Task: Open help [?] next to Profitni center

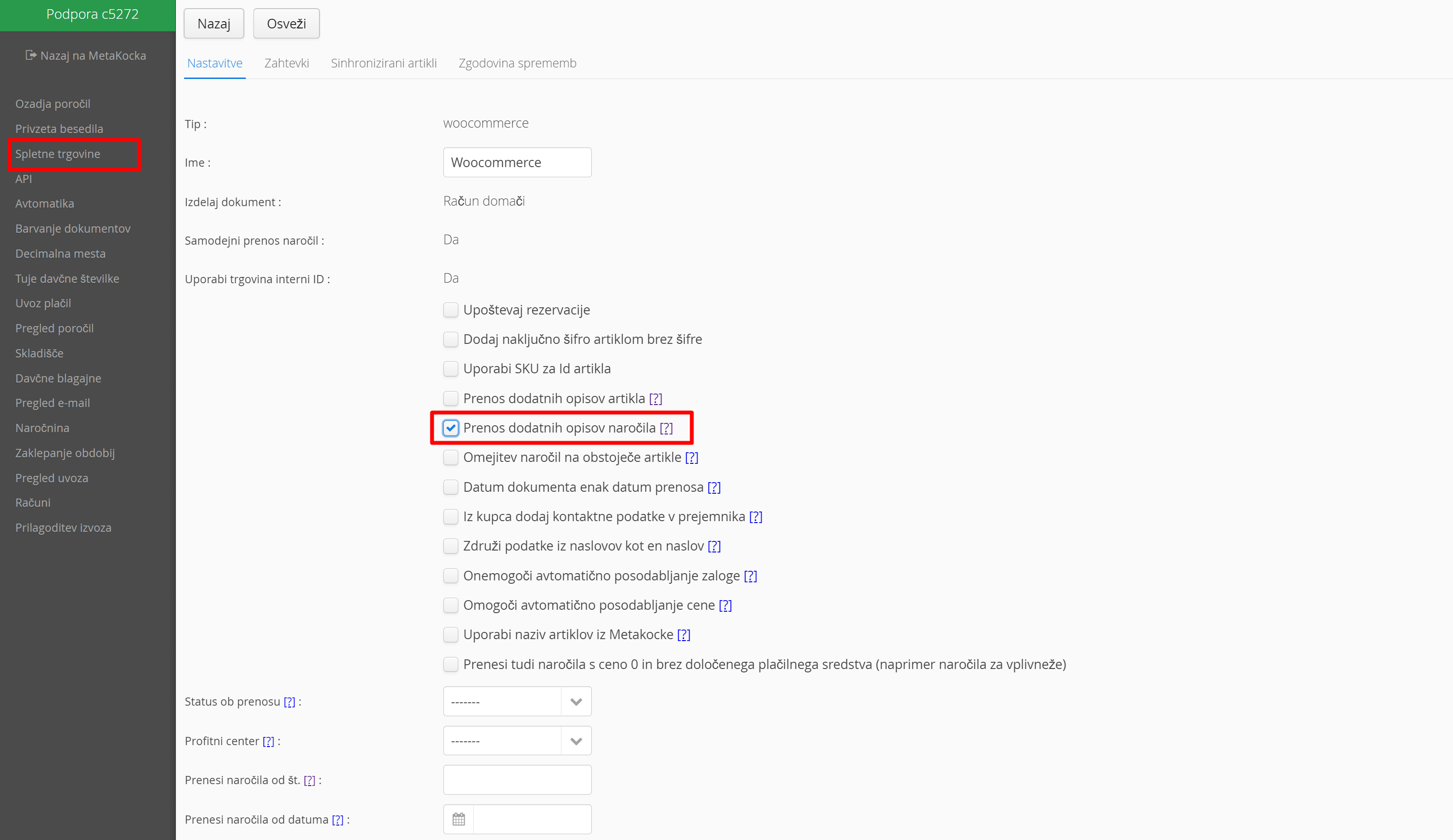Action: pyautogui.click(x=268, y=741)
